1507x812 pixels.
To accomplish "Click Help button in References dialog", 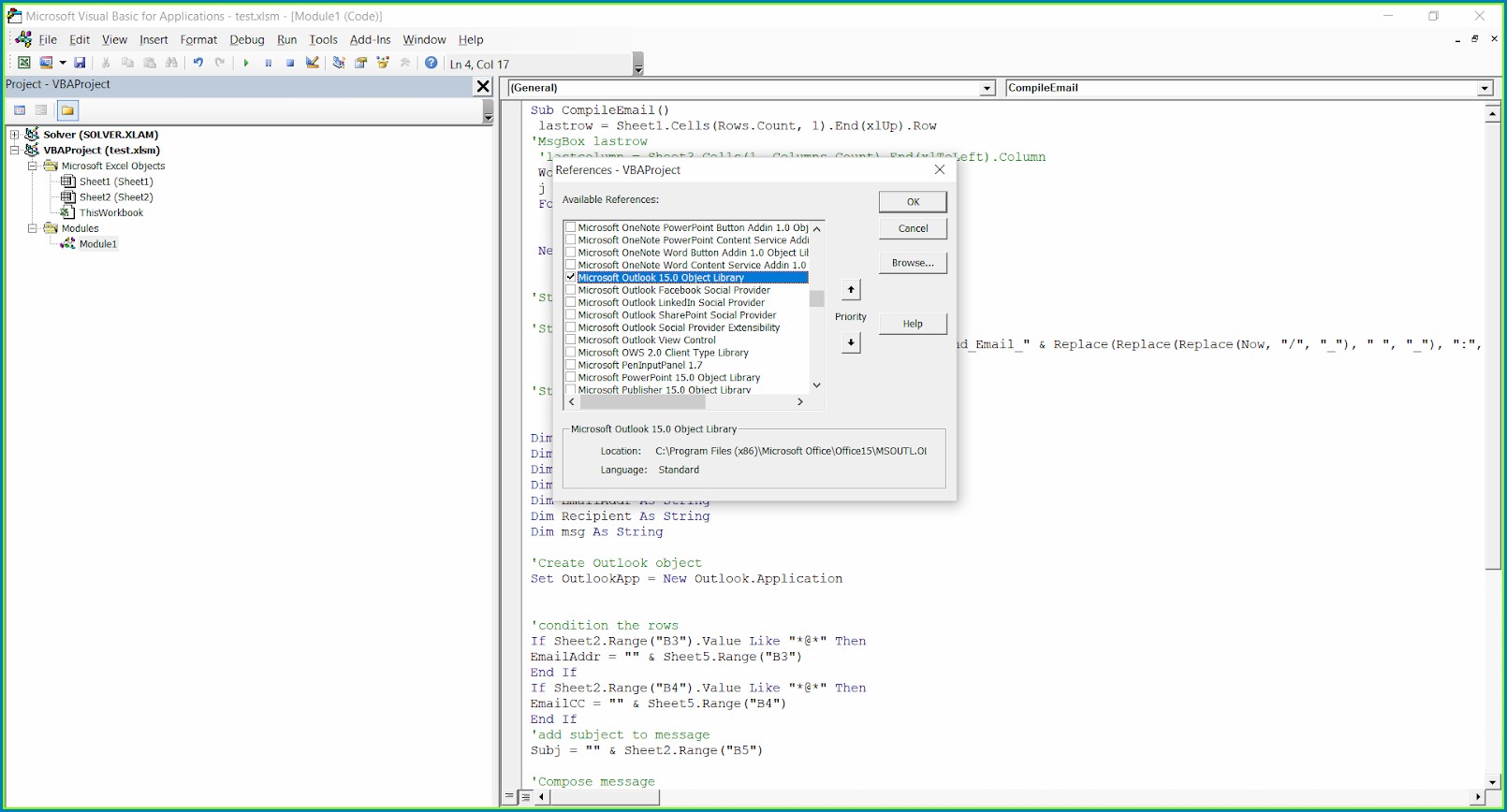I will (x=913, y=324).
